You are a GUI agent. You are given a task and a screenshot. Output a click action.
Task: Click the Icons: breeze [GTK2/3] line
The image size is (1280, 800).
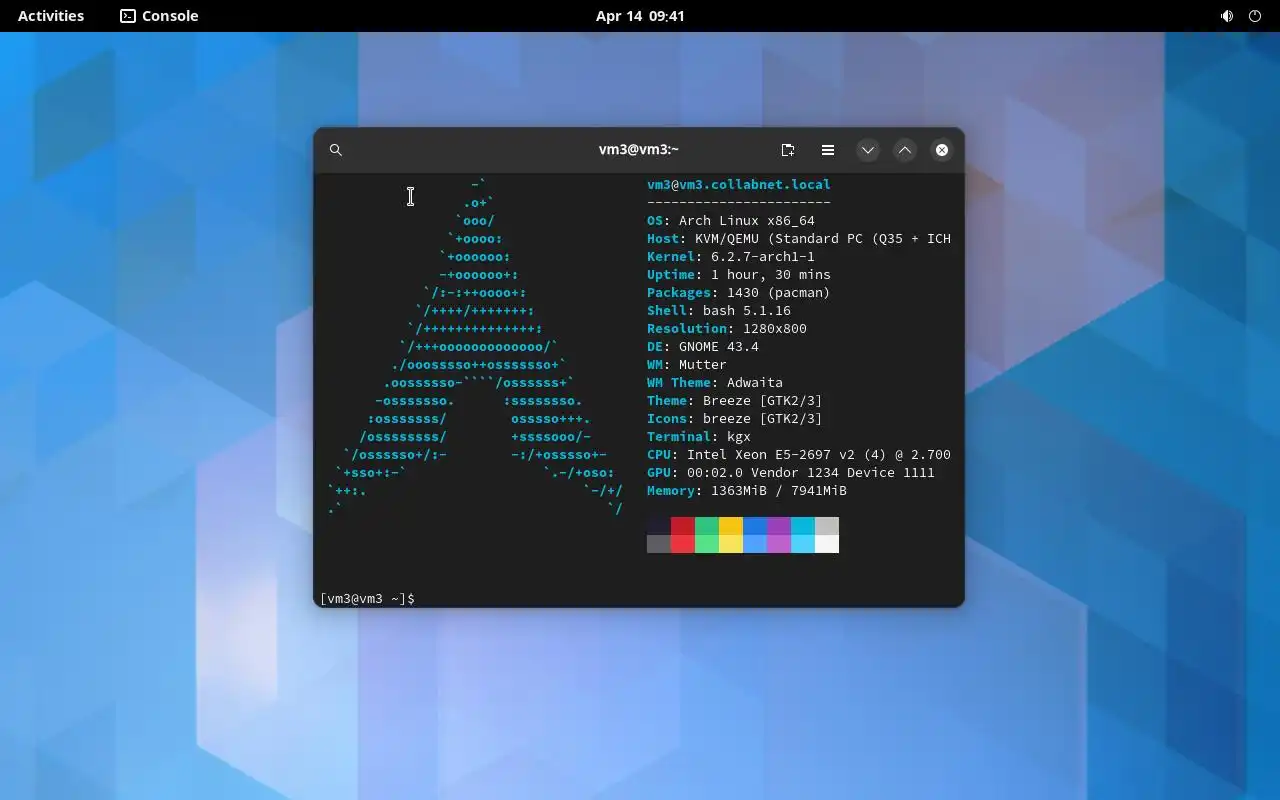point(735,419)
